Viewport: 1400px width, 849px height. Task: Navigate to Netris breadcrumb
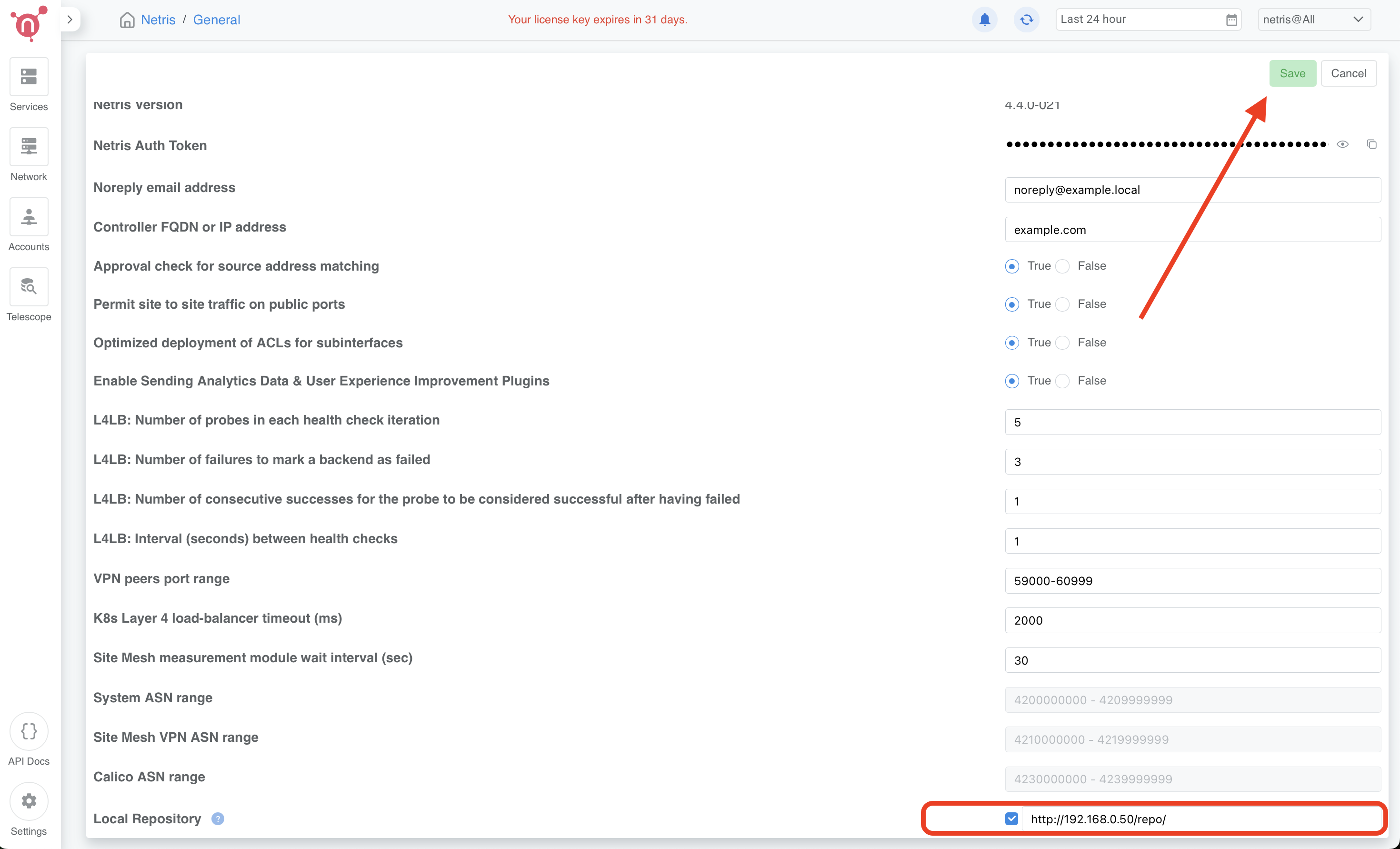tap(158, 20)
